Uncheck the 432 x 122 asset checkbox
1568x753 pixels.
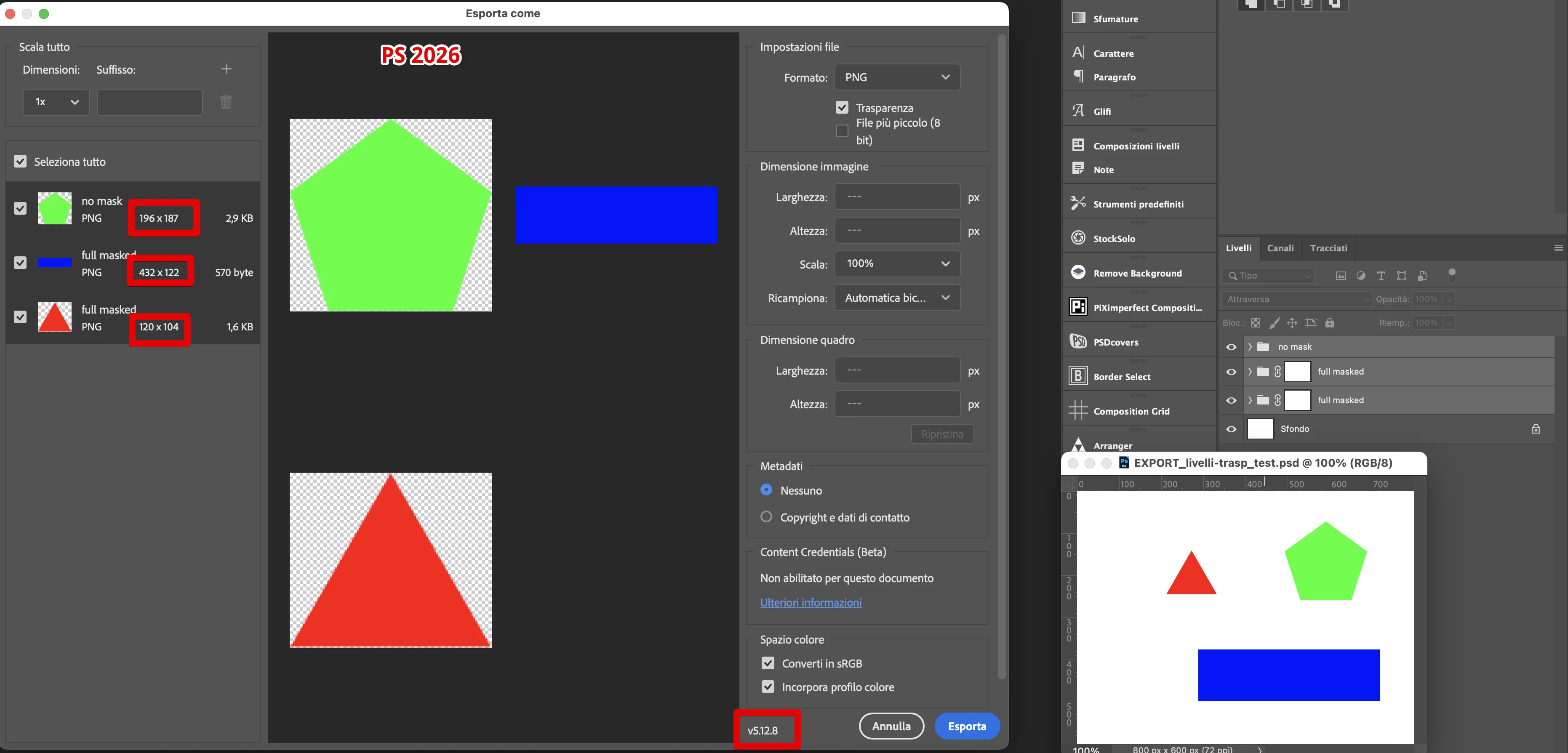[x=20, y=262]
